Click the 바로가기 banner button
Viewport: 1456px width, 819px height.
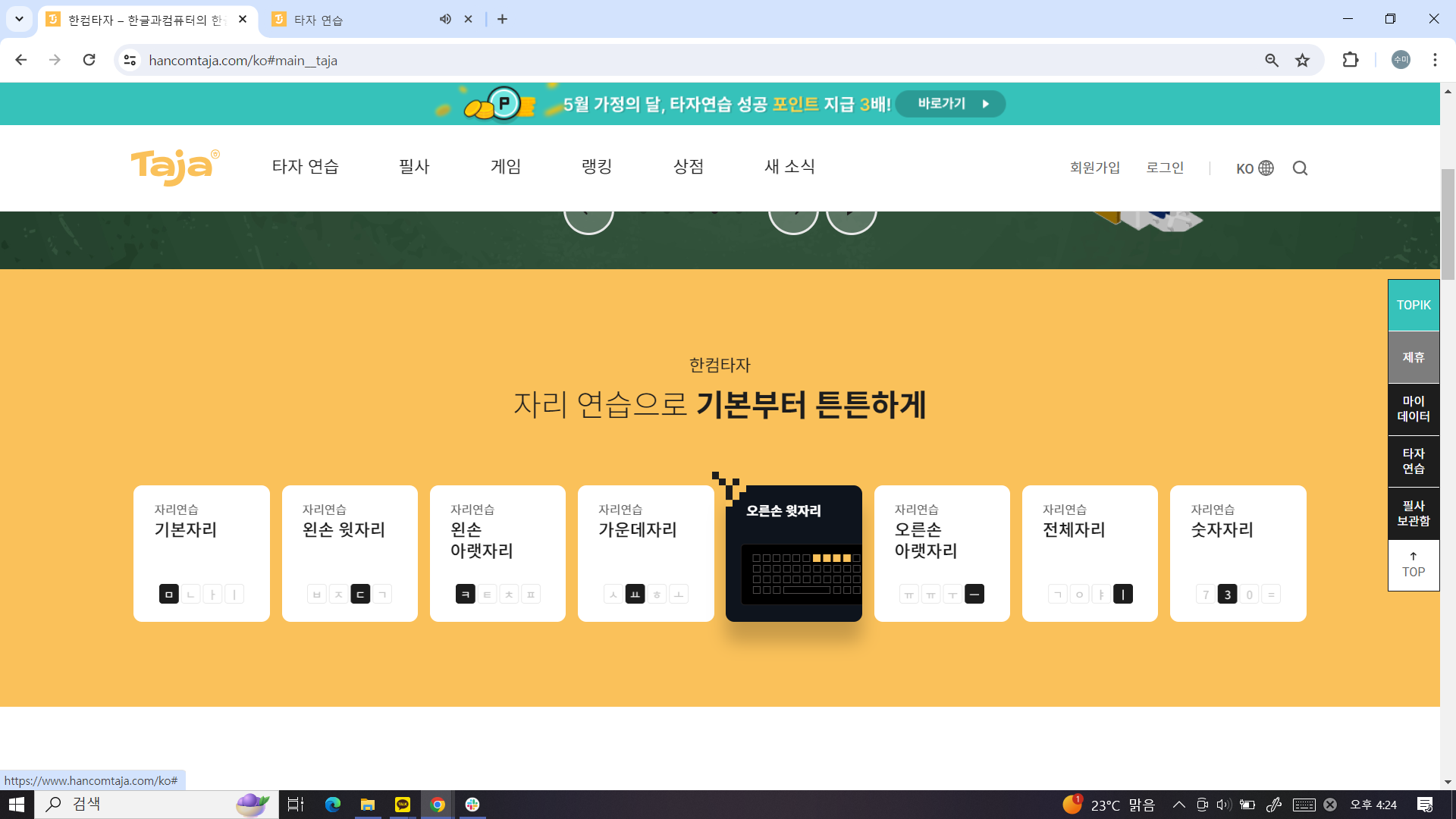point(950,104)
